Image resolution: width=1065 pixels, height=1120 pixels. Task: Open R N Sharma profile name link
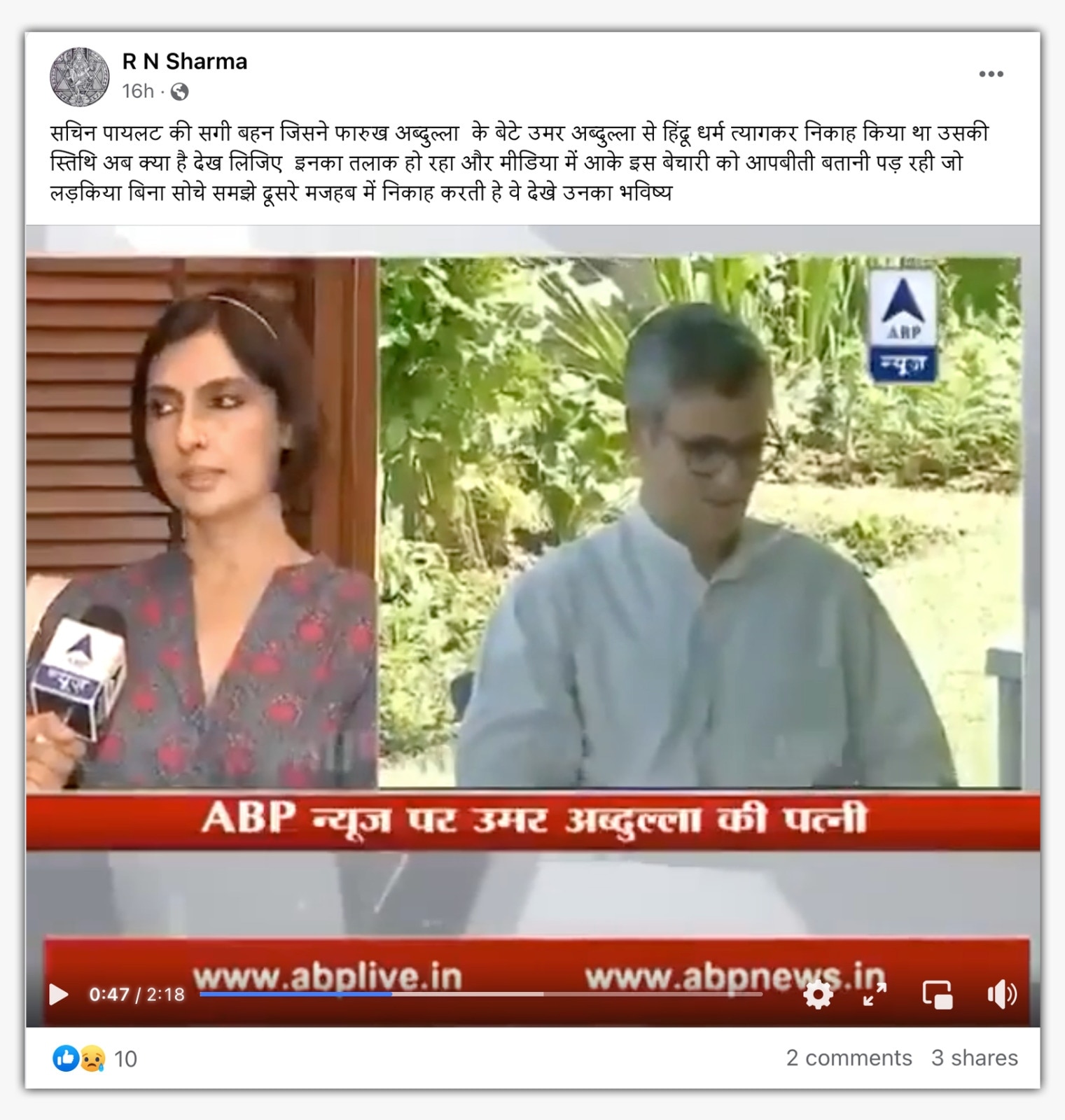coord(185,62)
